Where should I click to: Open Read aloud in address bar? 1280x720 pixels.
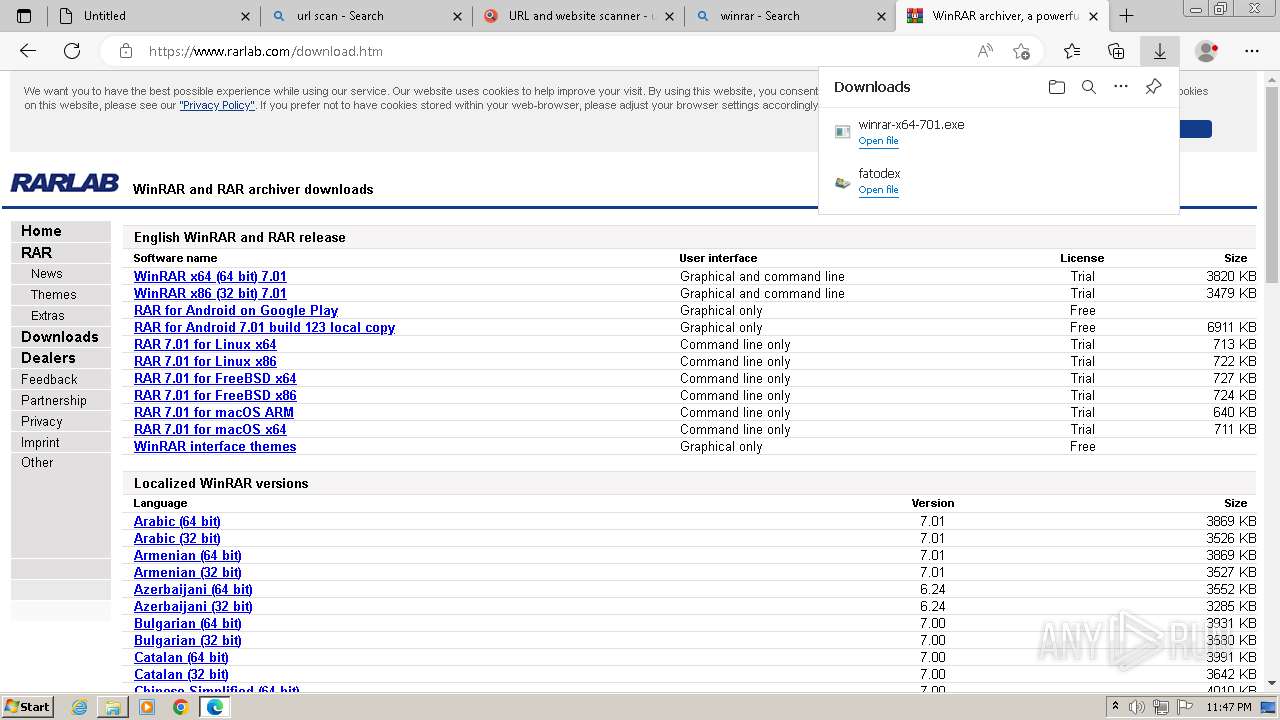click(x=985, y=51)
